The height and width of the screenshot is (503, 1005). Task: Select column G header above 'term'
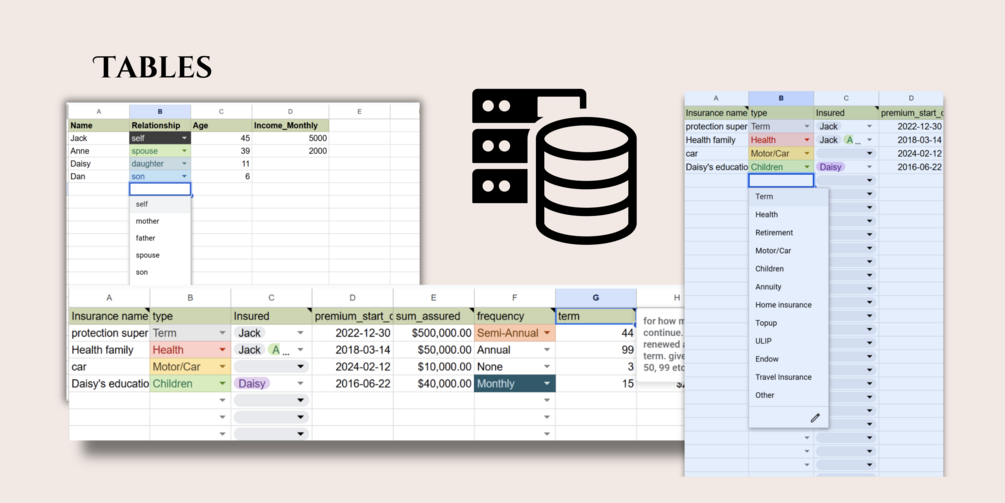pos(595,298)
